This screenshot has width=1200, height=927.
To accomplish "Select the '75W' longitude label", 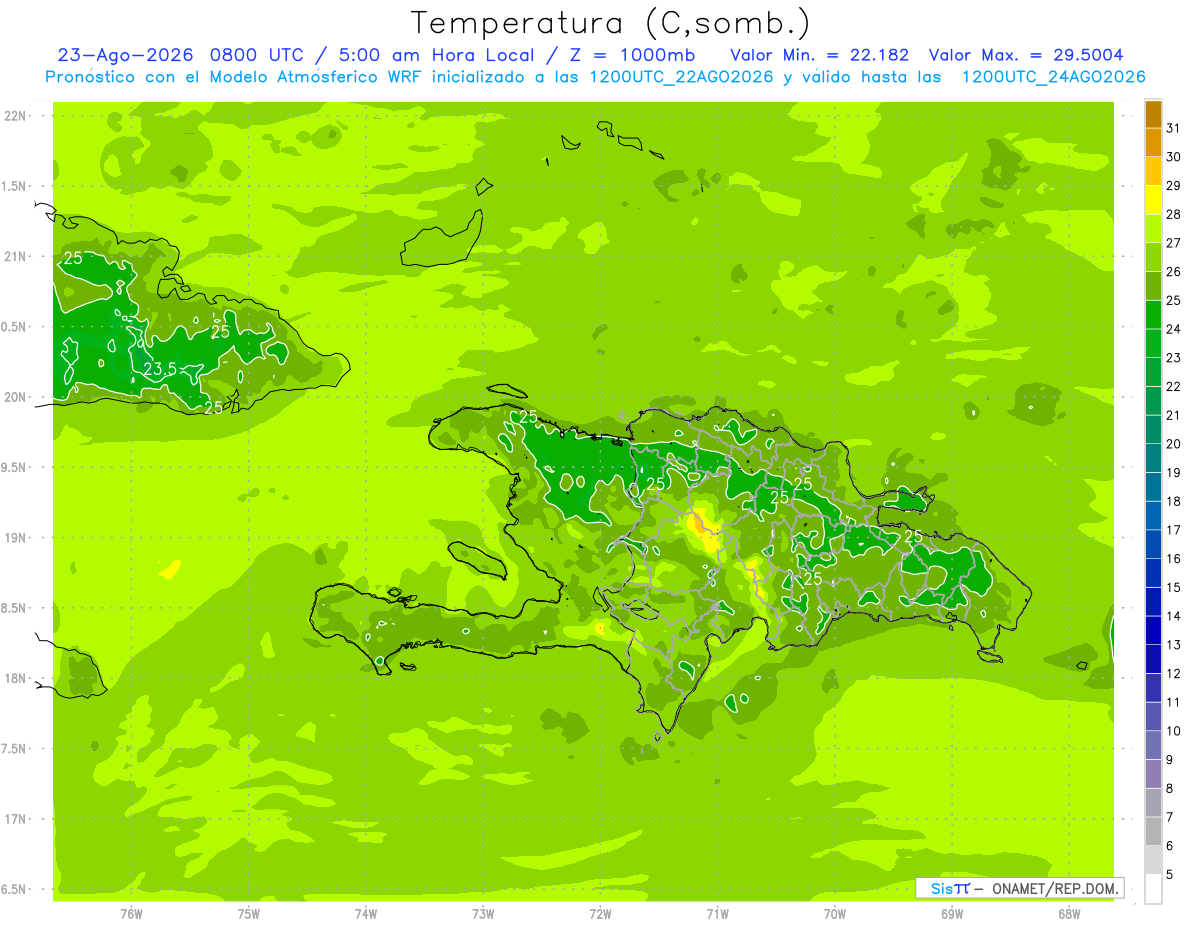I will point(249,913).
